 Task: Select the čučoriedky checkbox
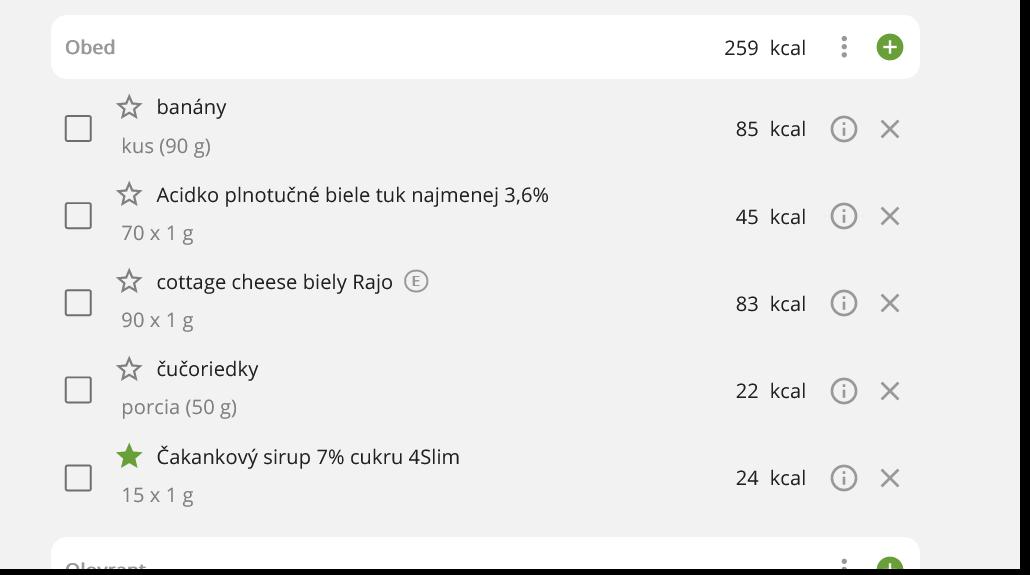pos(78,390)
